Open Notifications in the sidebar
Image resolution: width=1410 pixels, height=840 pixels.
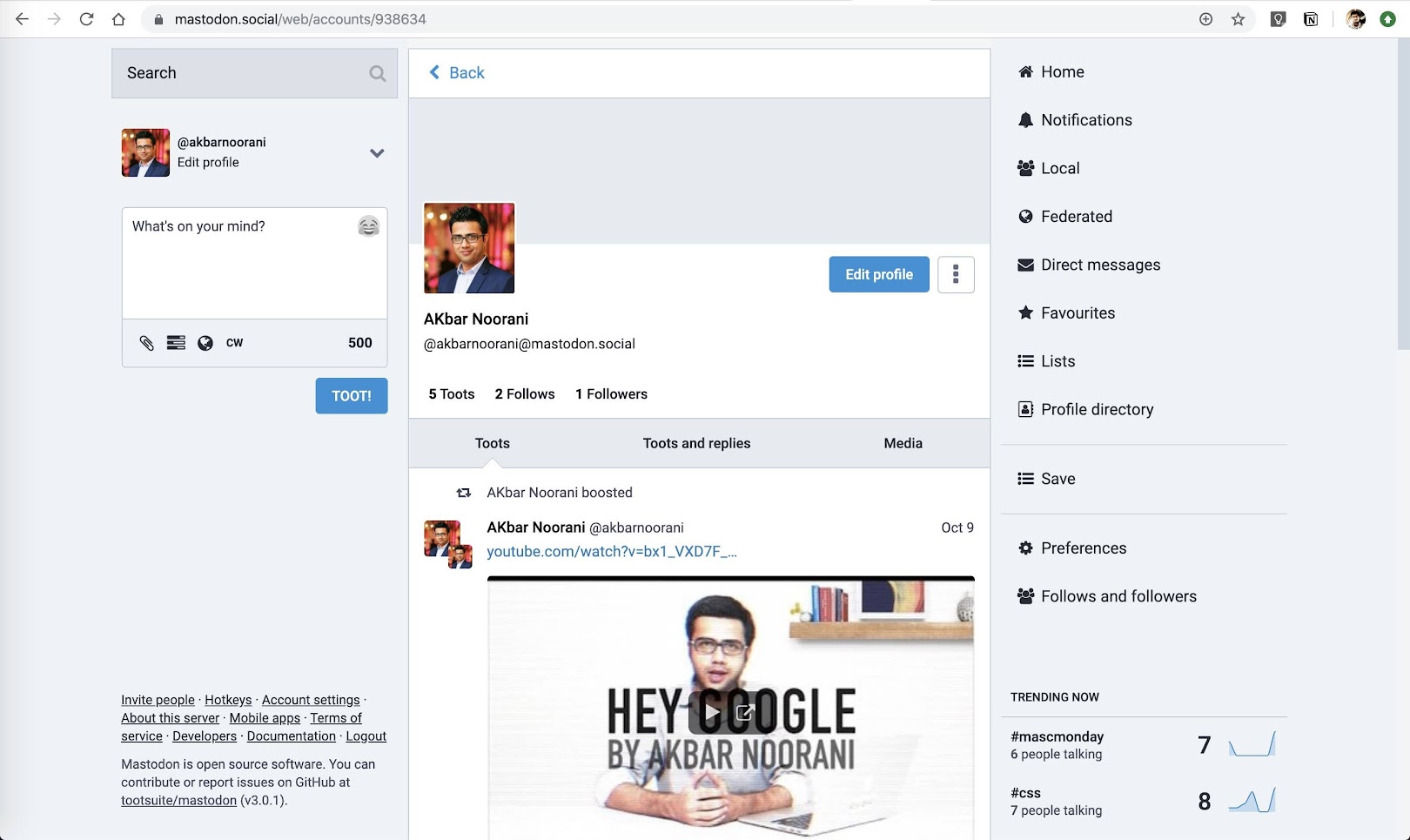1075,120
